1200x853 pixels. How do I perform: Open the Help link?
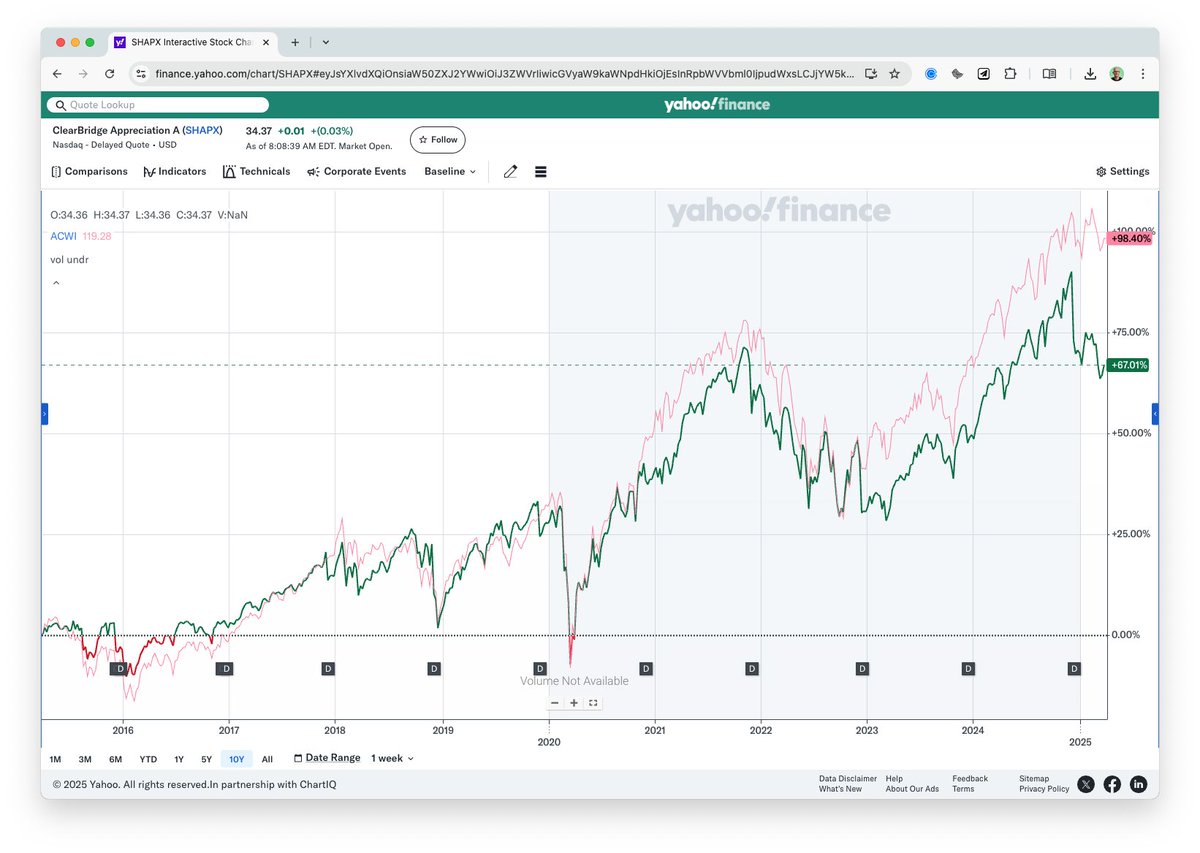(x=894, y=779)
